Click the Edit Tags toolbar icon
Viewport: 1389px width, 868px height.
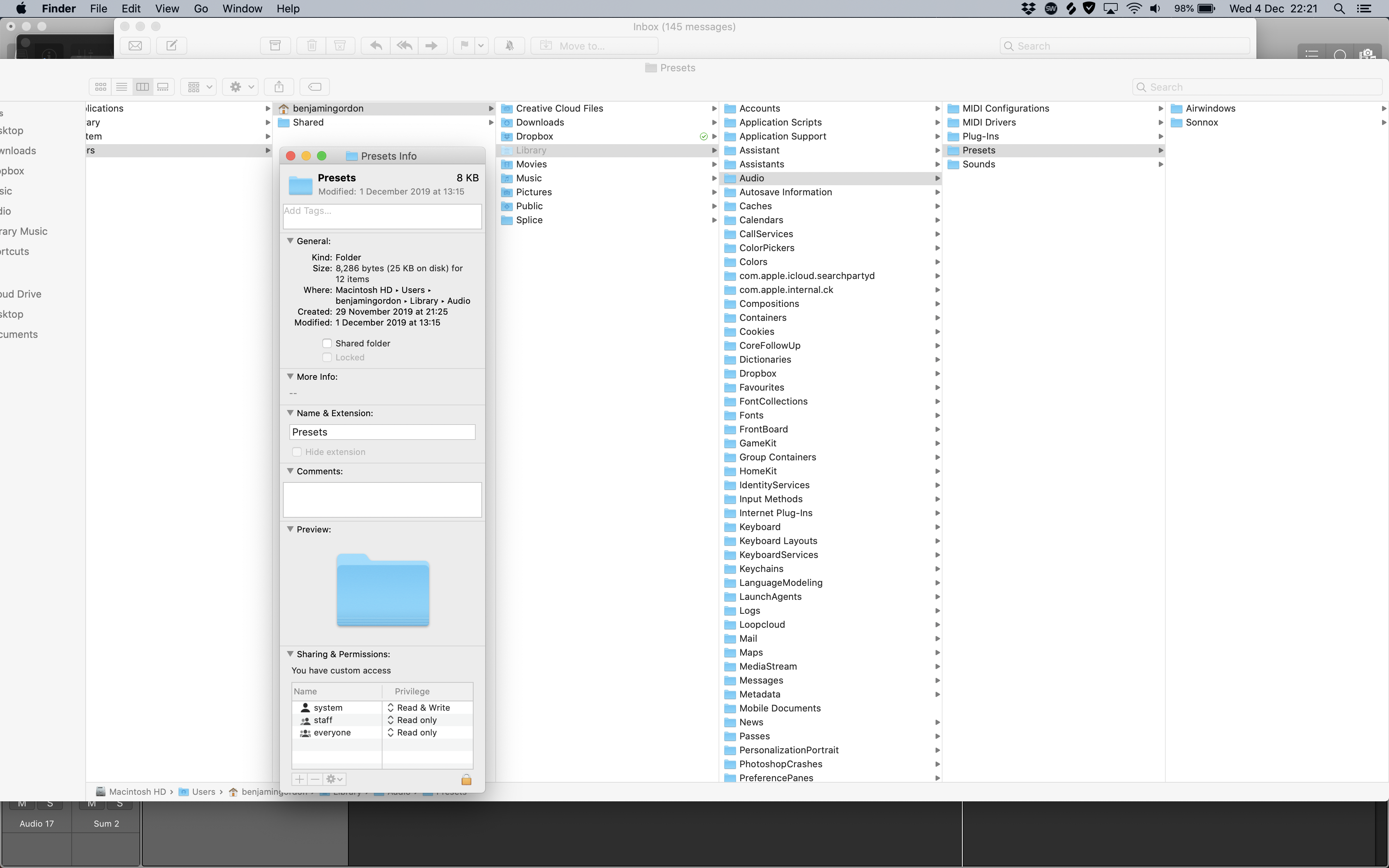(315, 87)
